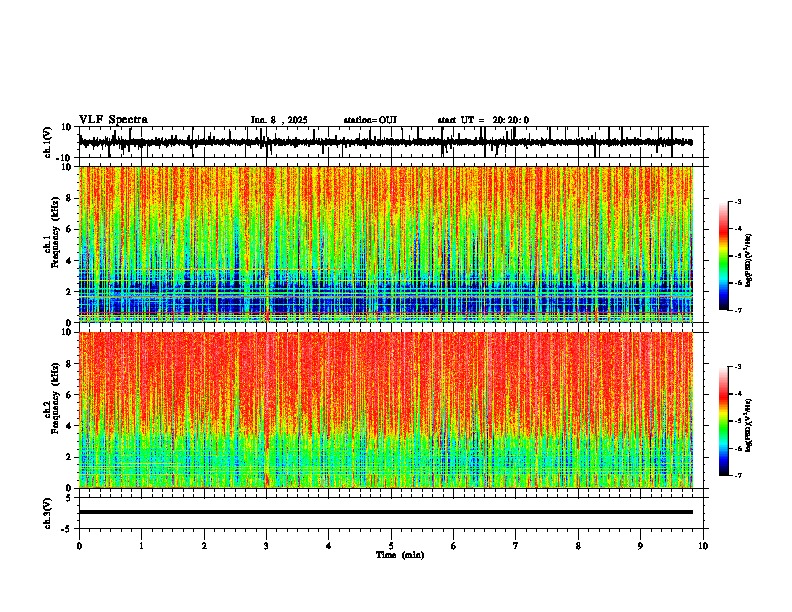Click the "Time (min)" axis title
Image resolution: width=792 pixels, height=612 pixels.
pyautogui.click(x=400, y=555)
